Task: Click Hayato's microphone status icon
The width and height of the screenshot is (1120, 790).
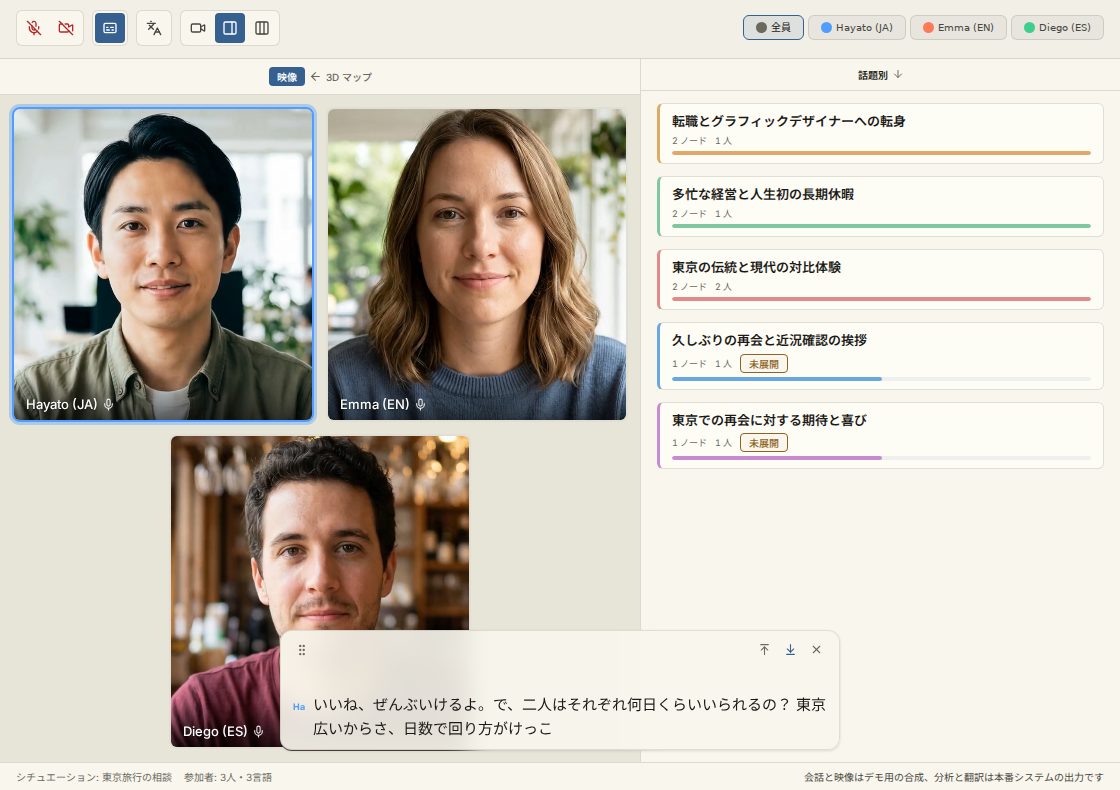Action: 109,404
